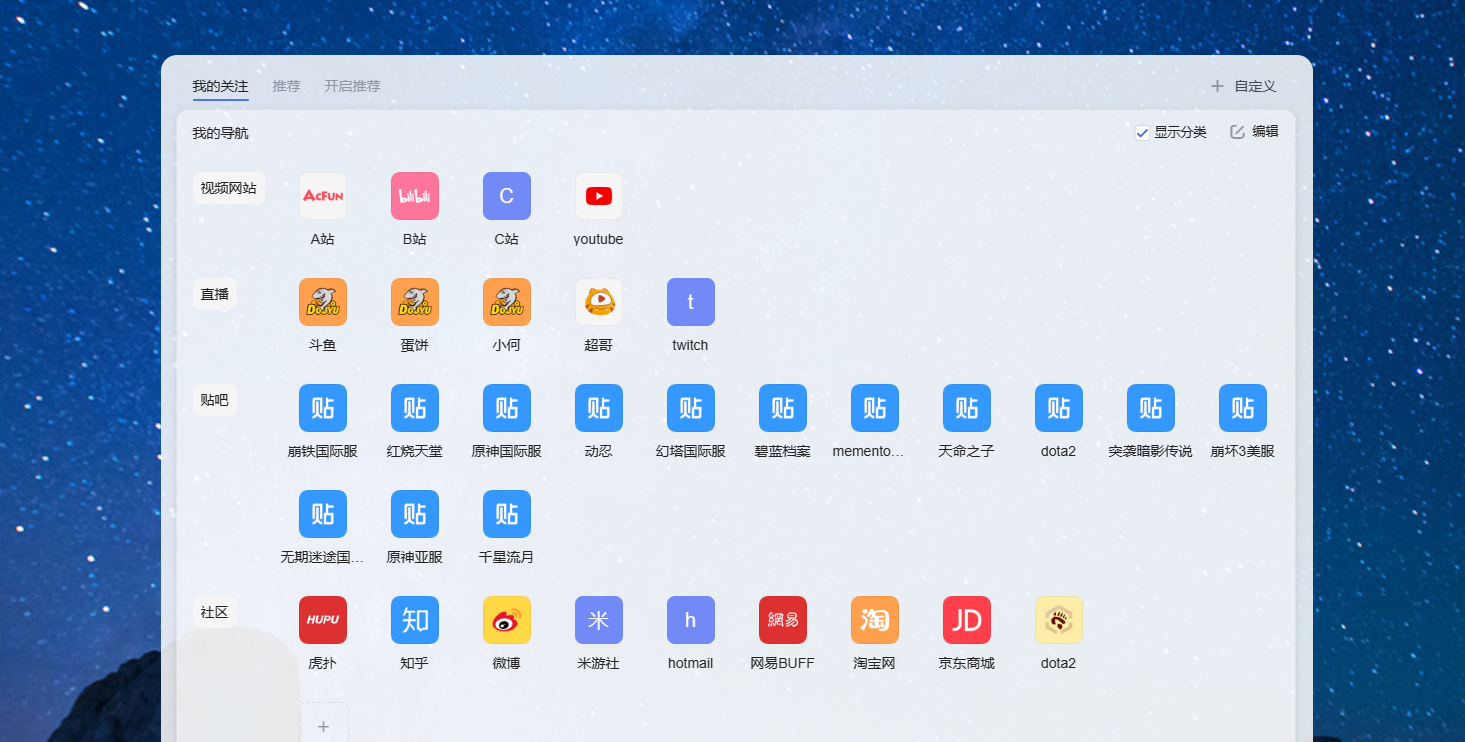Switch to the 我的关注 tab
1465x742 pixels.
(220, 86)
